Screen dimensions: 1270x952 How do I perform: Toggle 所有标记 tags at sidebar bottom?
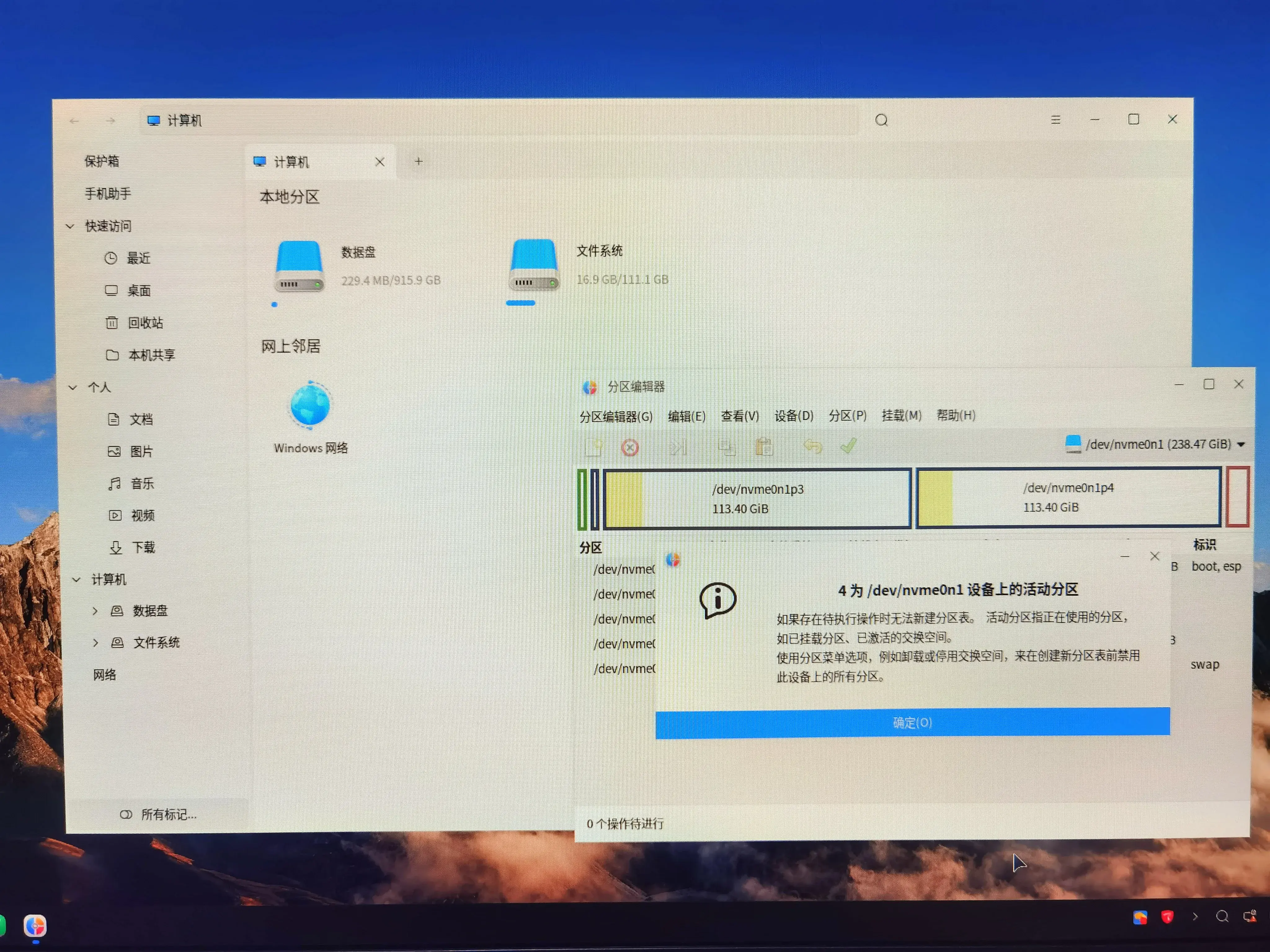coord(158,815)
